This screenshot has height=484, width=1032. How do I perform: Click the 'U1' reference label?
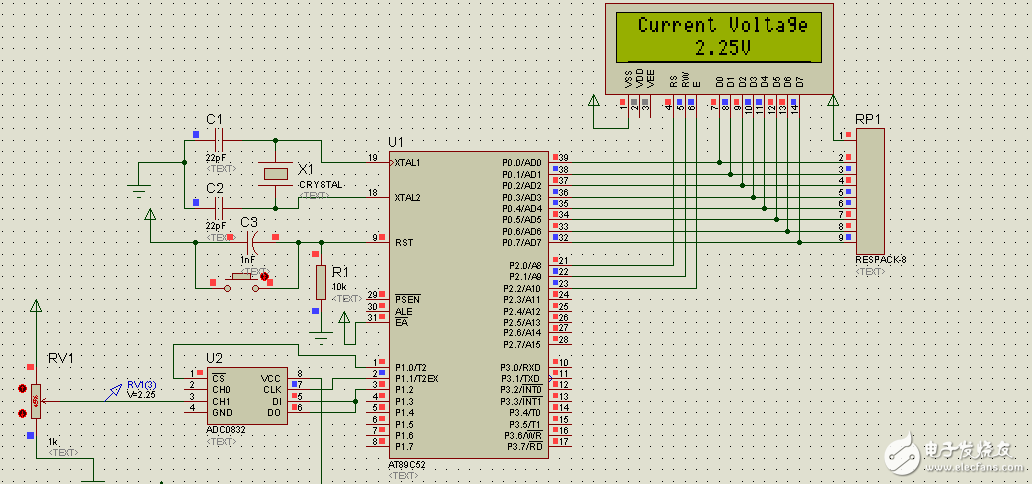tap(397, 142)
